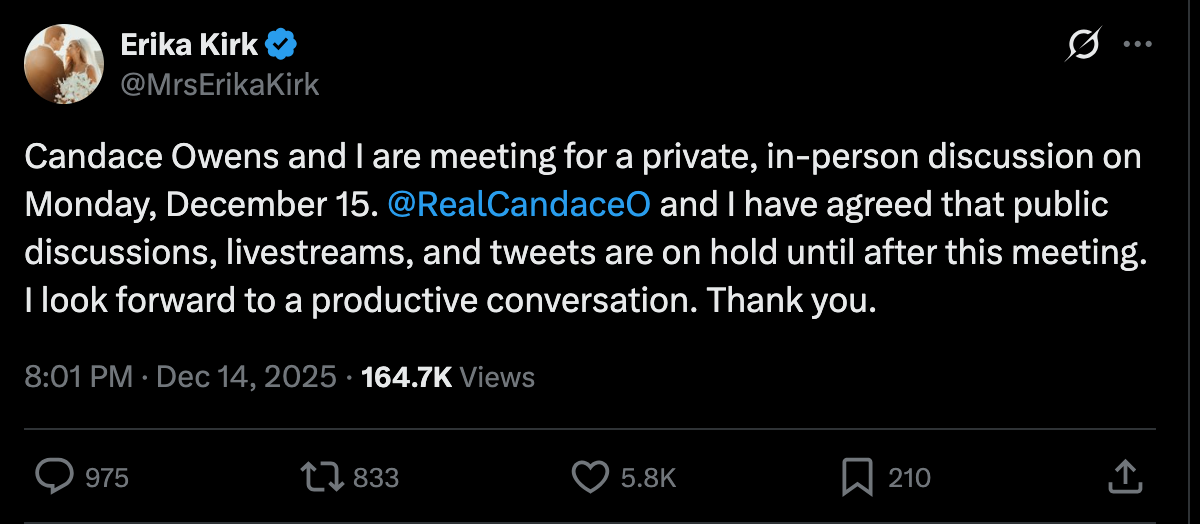1200x524 pixels.
Task: Open the share icon menu
Action: coord(1124,477)
